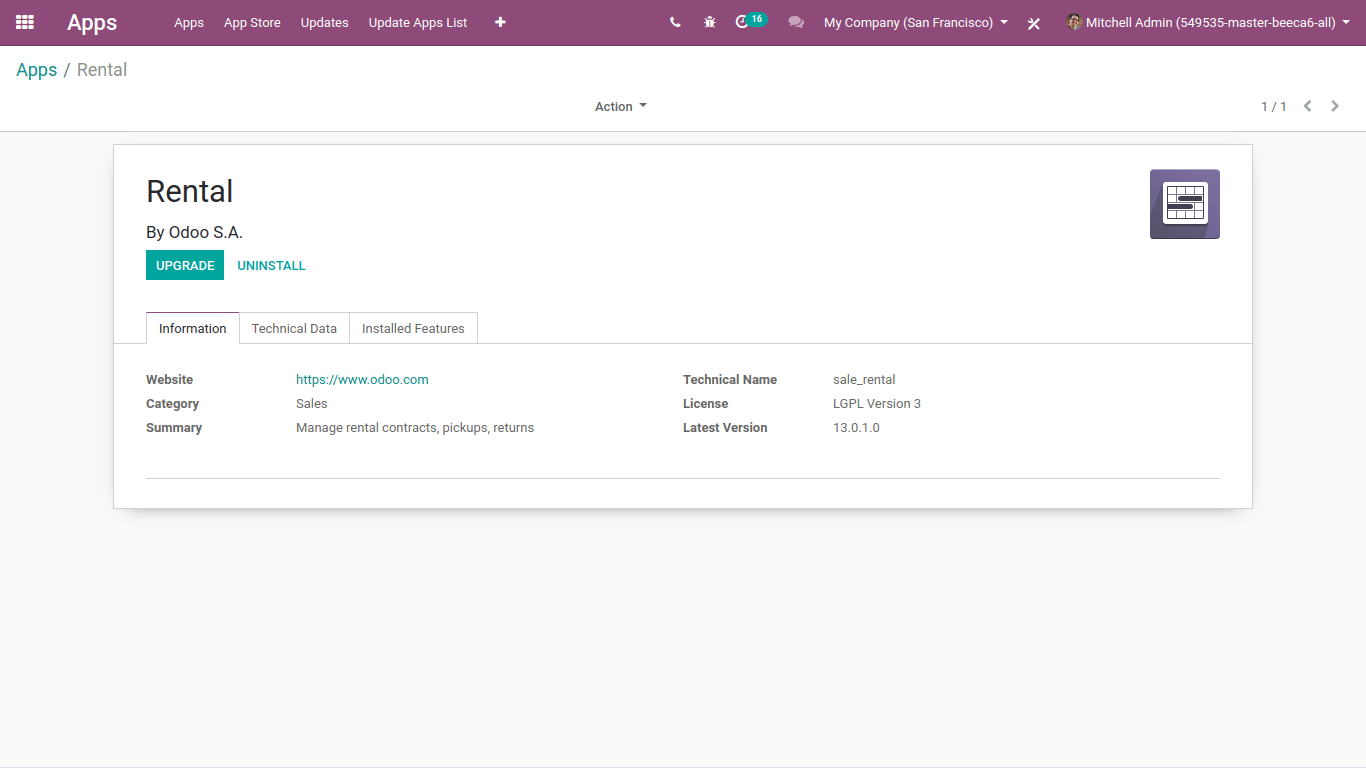Open the Updates menu
1366x768 pixels.
325,22
